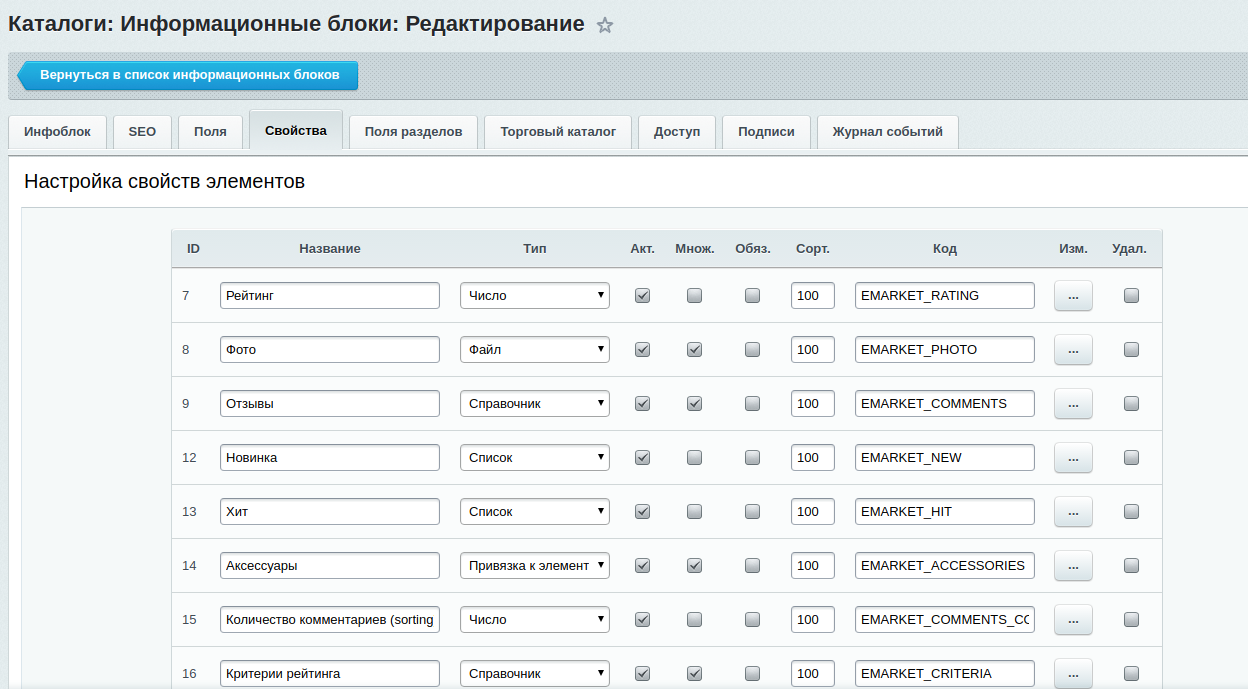
Task: Click the edit button for Отзывы row
Action: pyautogui.click(x=1073, y=404)
